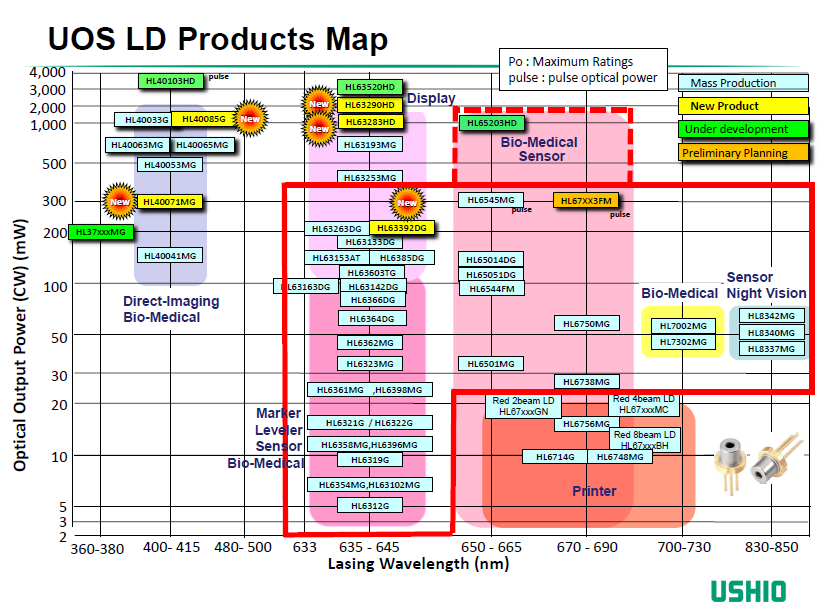Pick the yellow HL63392DG product box
Image resolution: width=818 pixels, height=612 pixels.
(x=402, y=228)
